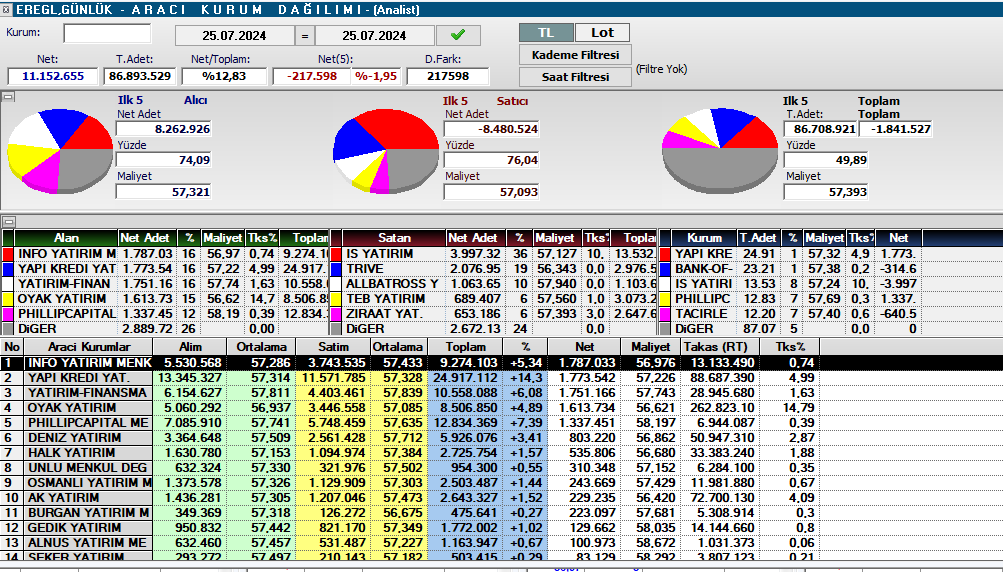Select UNLU MENKUL DEG row
This screenshot has width=1003, height=572.
pyautogui.click(x=502, y=468)
